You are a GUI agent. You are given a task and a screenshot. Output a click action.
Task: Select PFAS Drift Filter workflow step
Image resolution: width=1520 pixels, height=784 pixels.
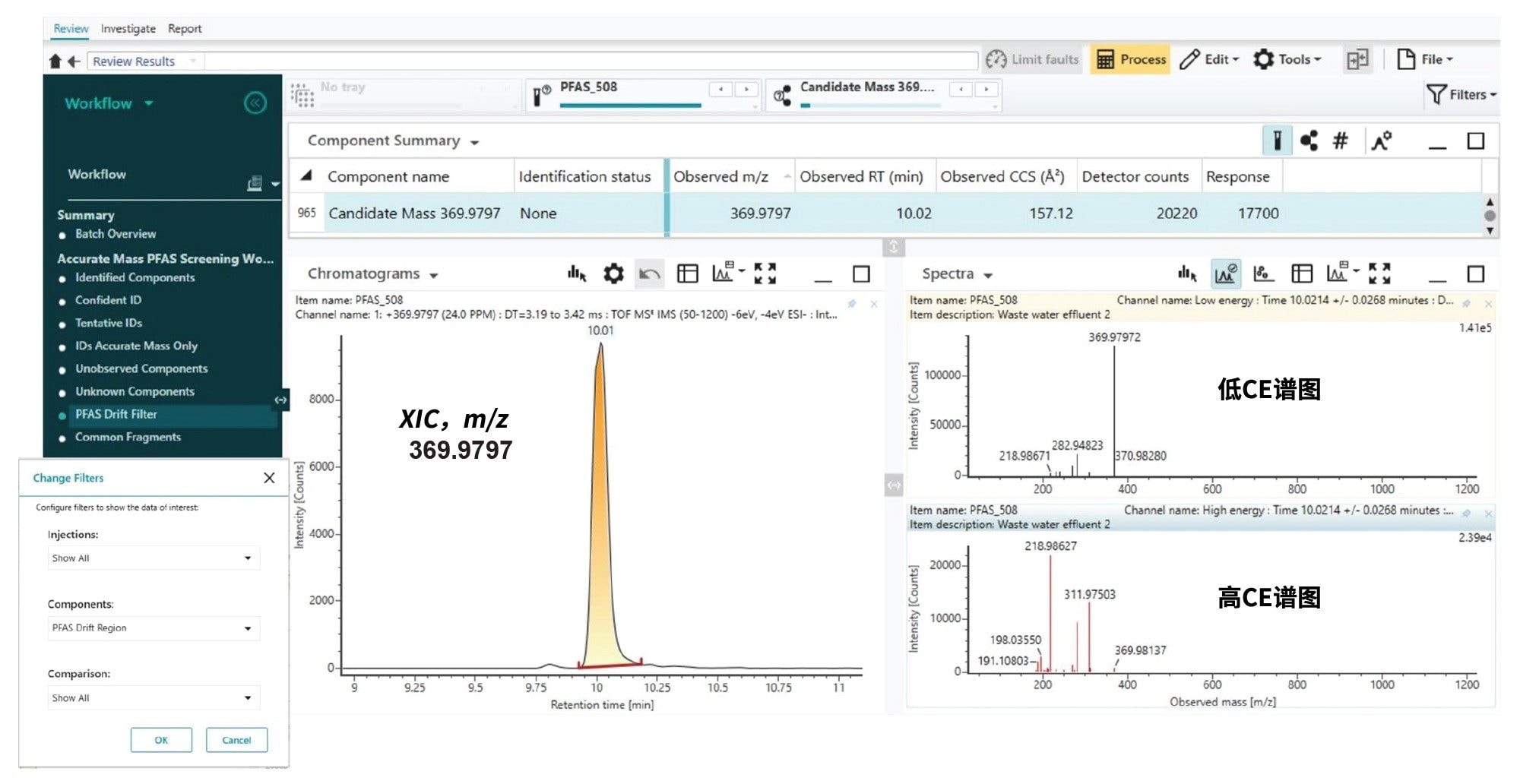point(116,415)
